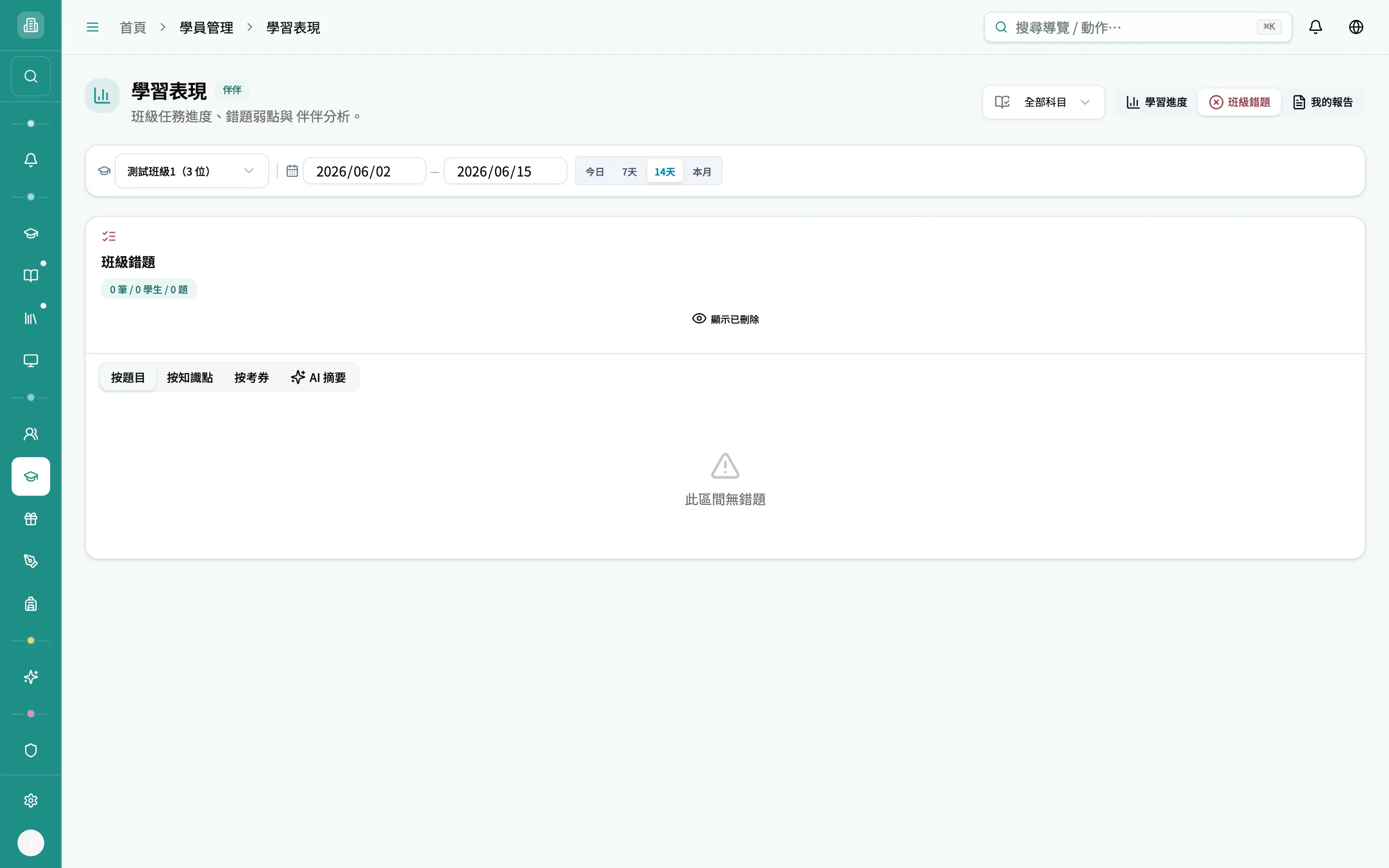
Task: Click the bar chart icon beside page title
Action: [102, 95]
